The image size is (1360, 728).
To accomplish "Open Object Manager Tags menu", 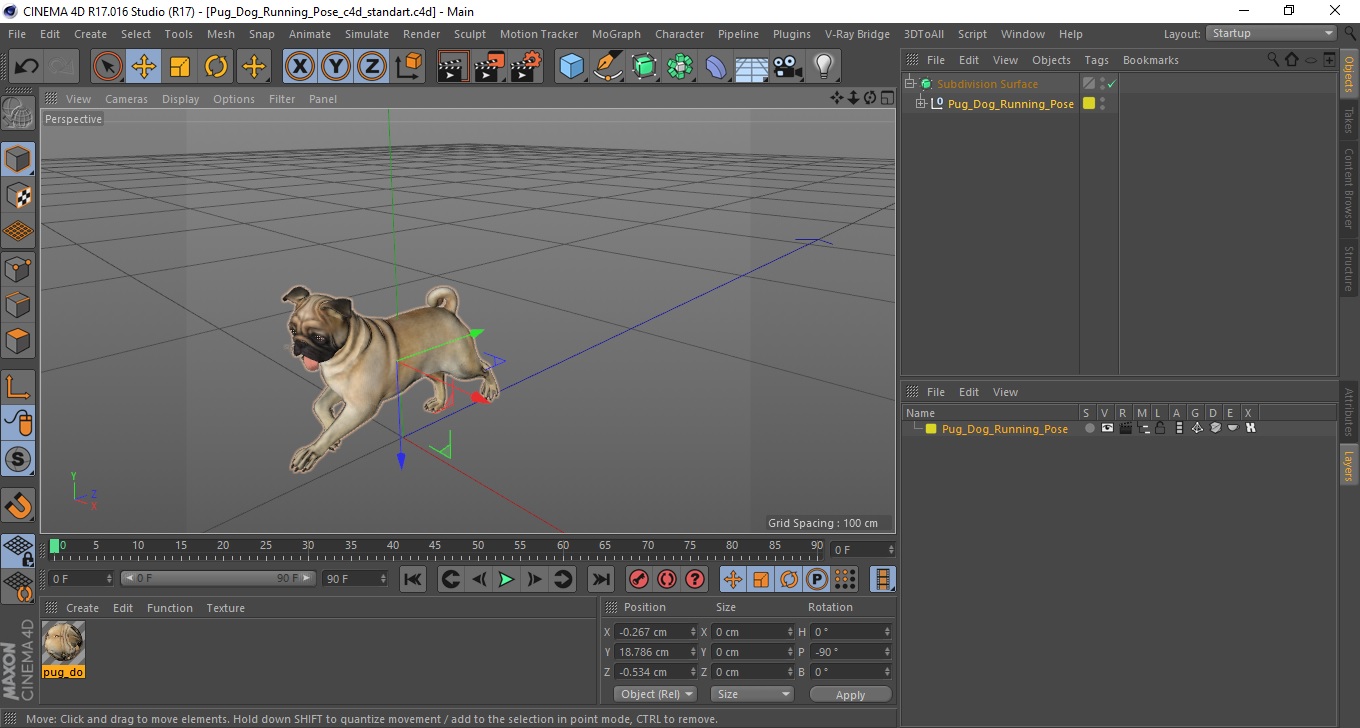I will (1096, 60).
